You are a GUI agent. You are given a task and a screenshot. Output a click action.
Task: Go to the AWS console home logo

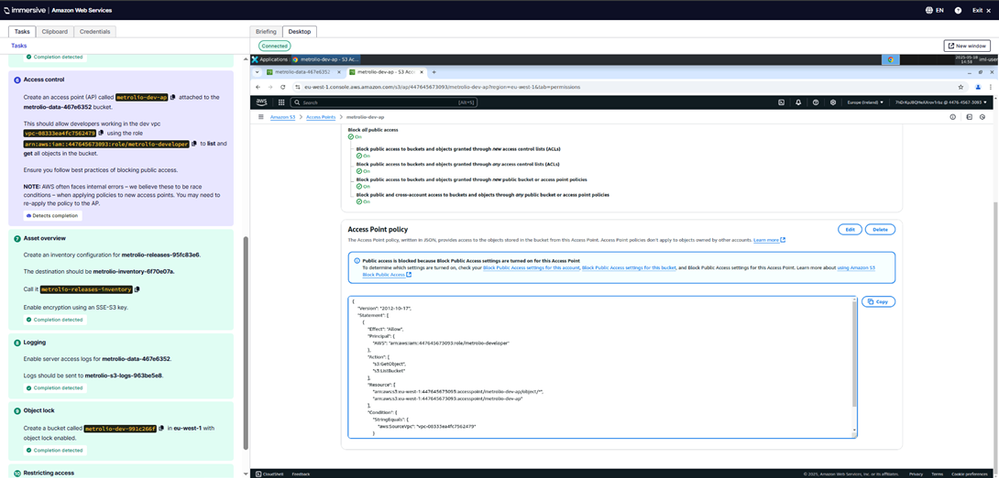pyautogui.click(x=262, y=102)
